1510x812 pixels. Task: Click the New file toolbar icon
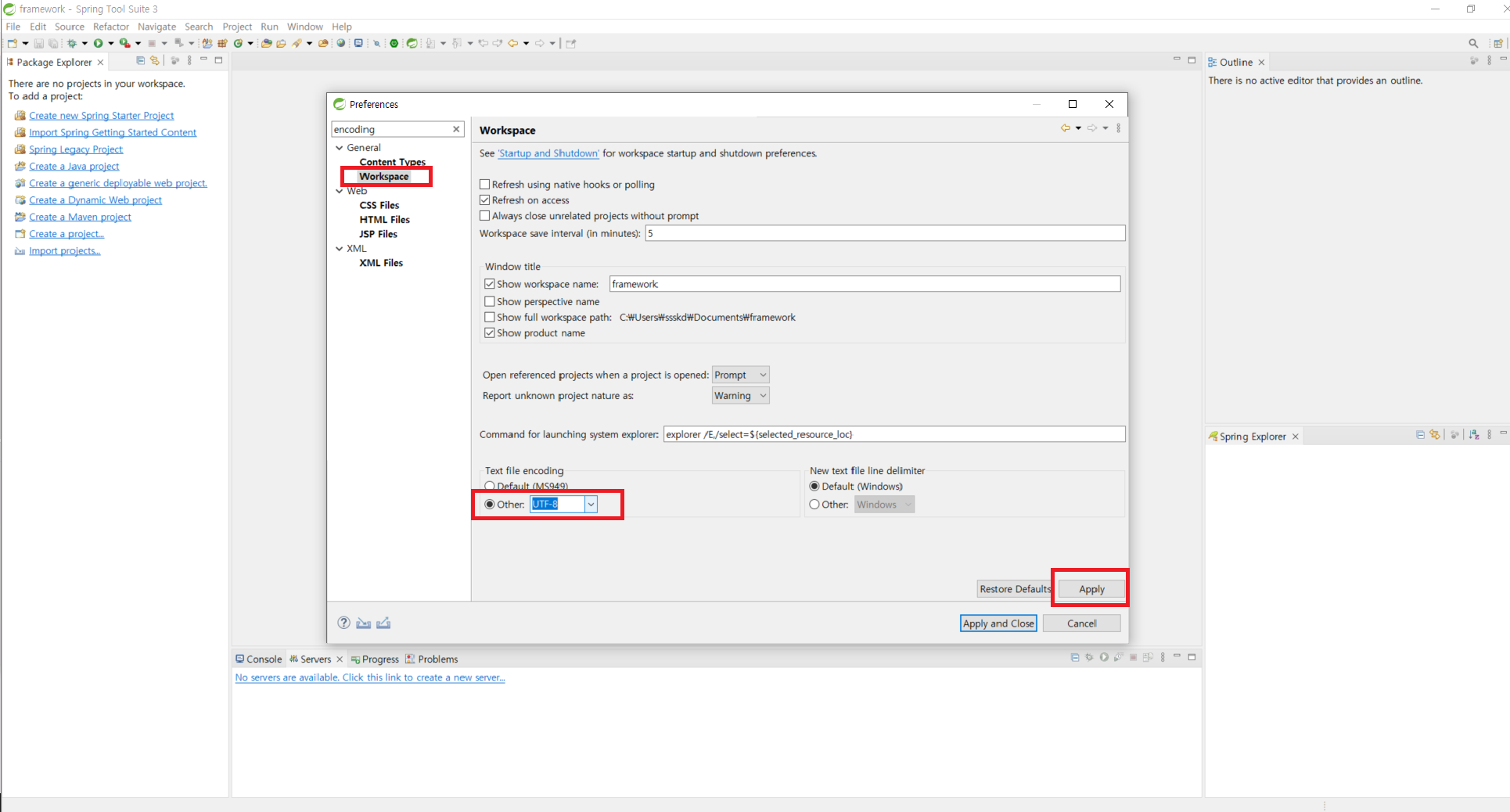point(12,43)
